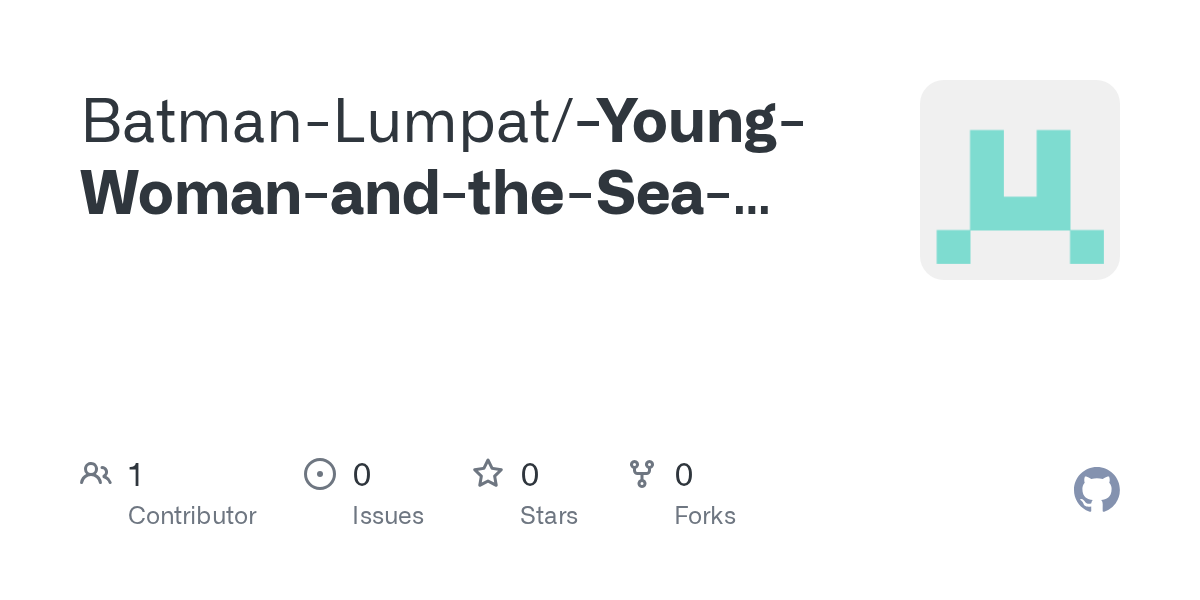Open the teal identicon avatar
Screen dimensions: 1200x600
coord(1019,180)
